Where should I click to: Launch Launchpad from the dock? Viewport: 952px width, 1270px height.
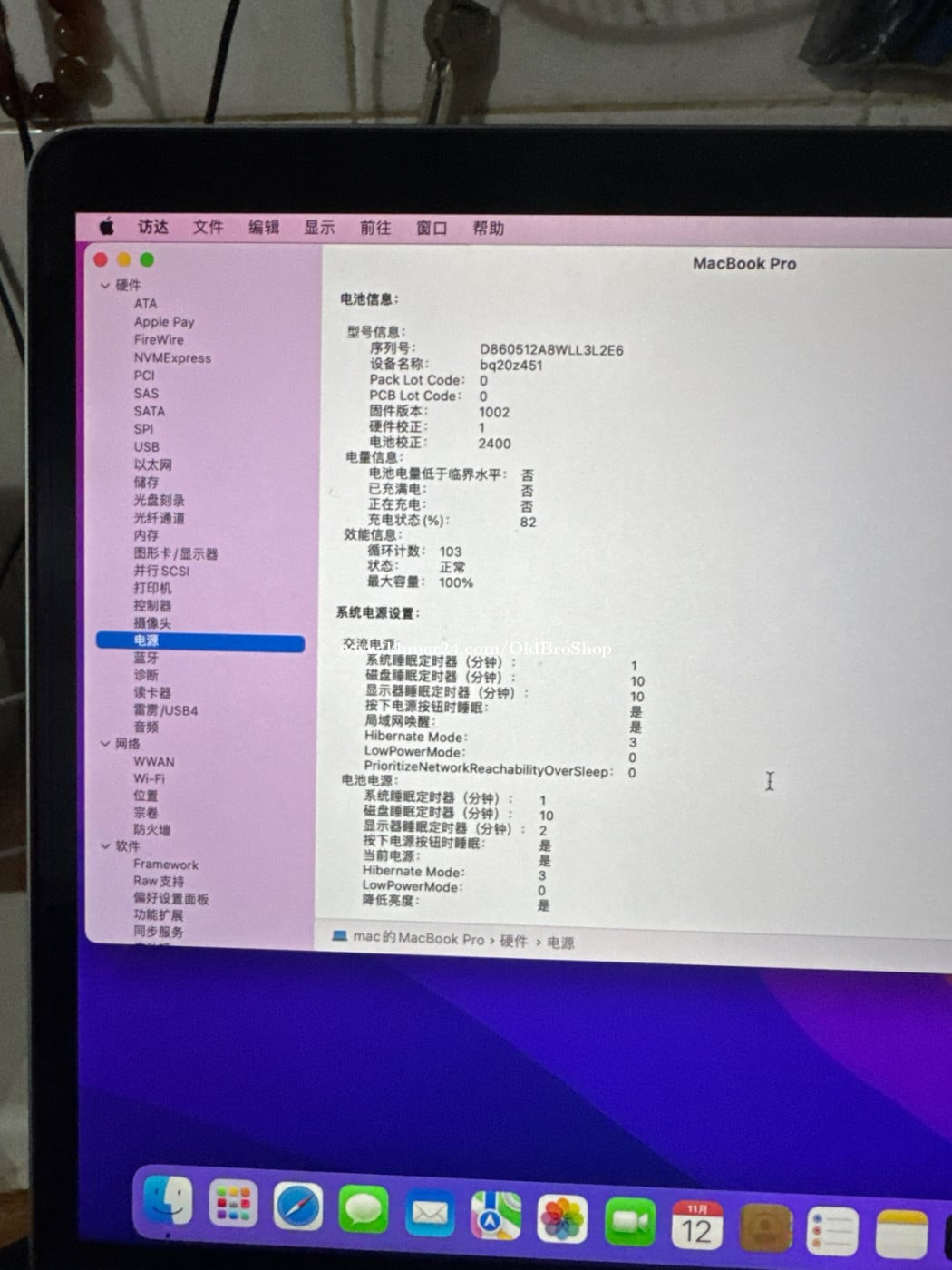(x=233, y=1206)
